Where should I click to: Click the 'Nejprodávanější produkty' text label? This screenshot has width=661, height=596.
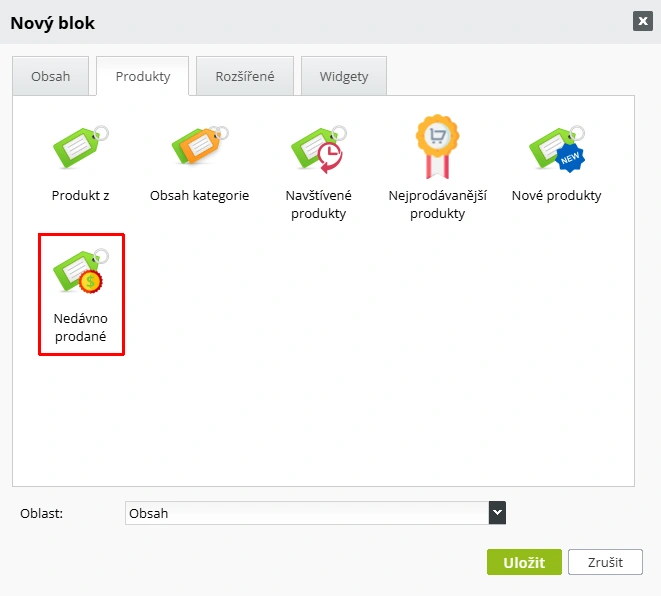click(437, 204)
